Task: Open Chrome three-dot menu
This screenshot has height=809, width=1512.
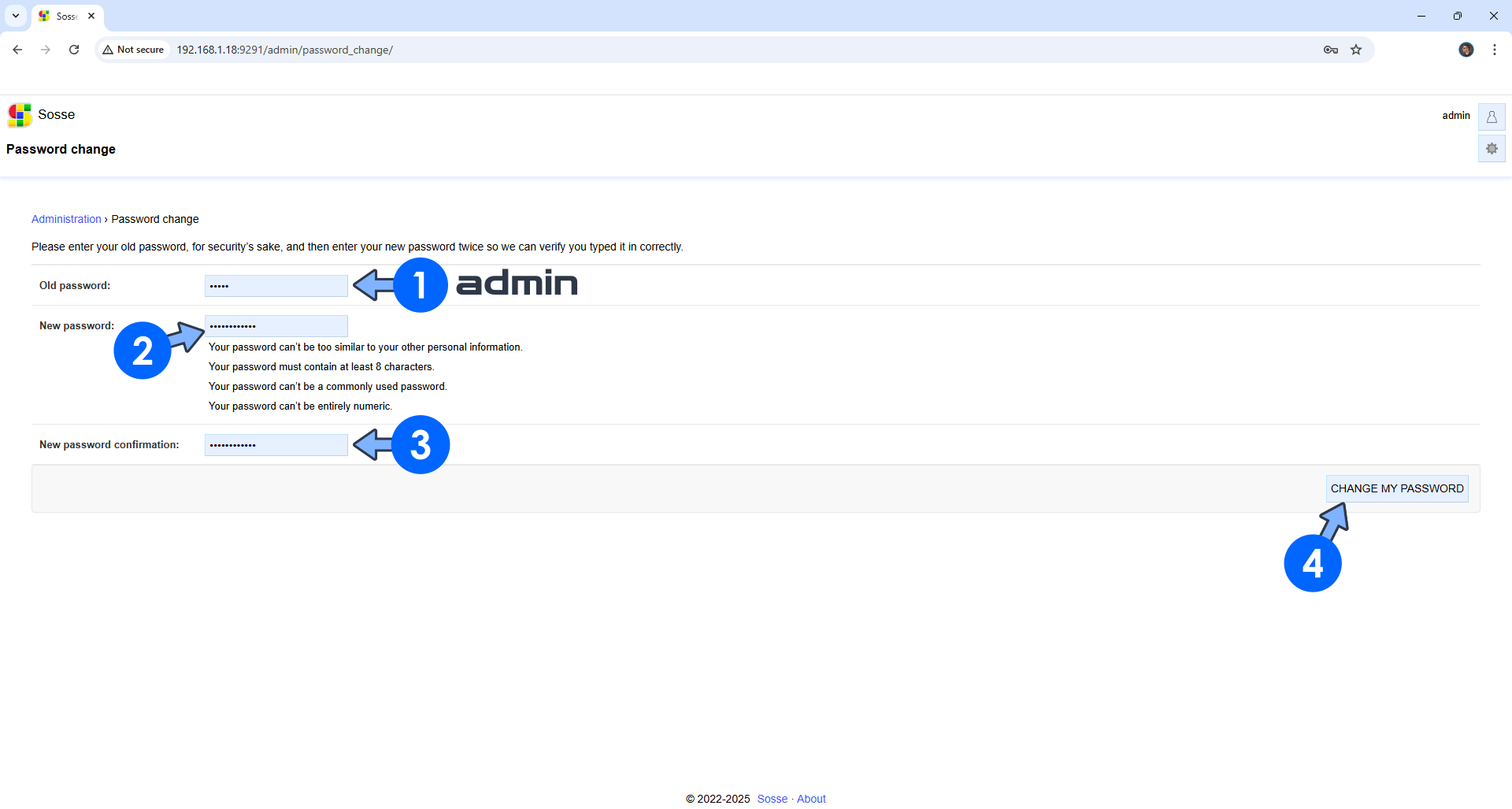Action: (x=1494, y=50)
